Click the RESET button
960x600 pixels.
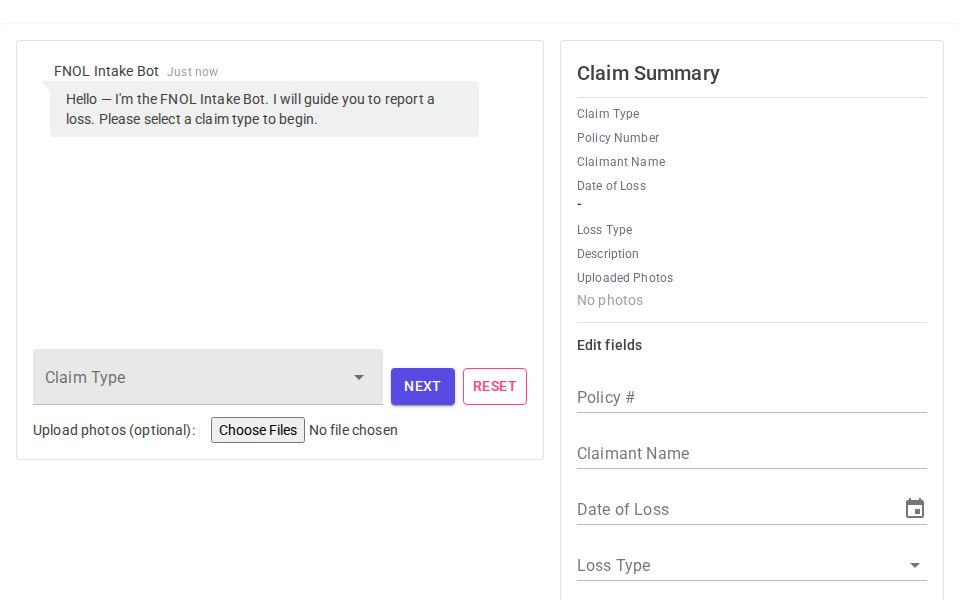[x=494, y=386]
